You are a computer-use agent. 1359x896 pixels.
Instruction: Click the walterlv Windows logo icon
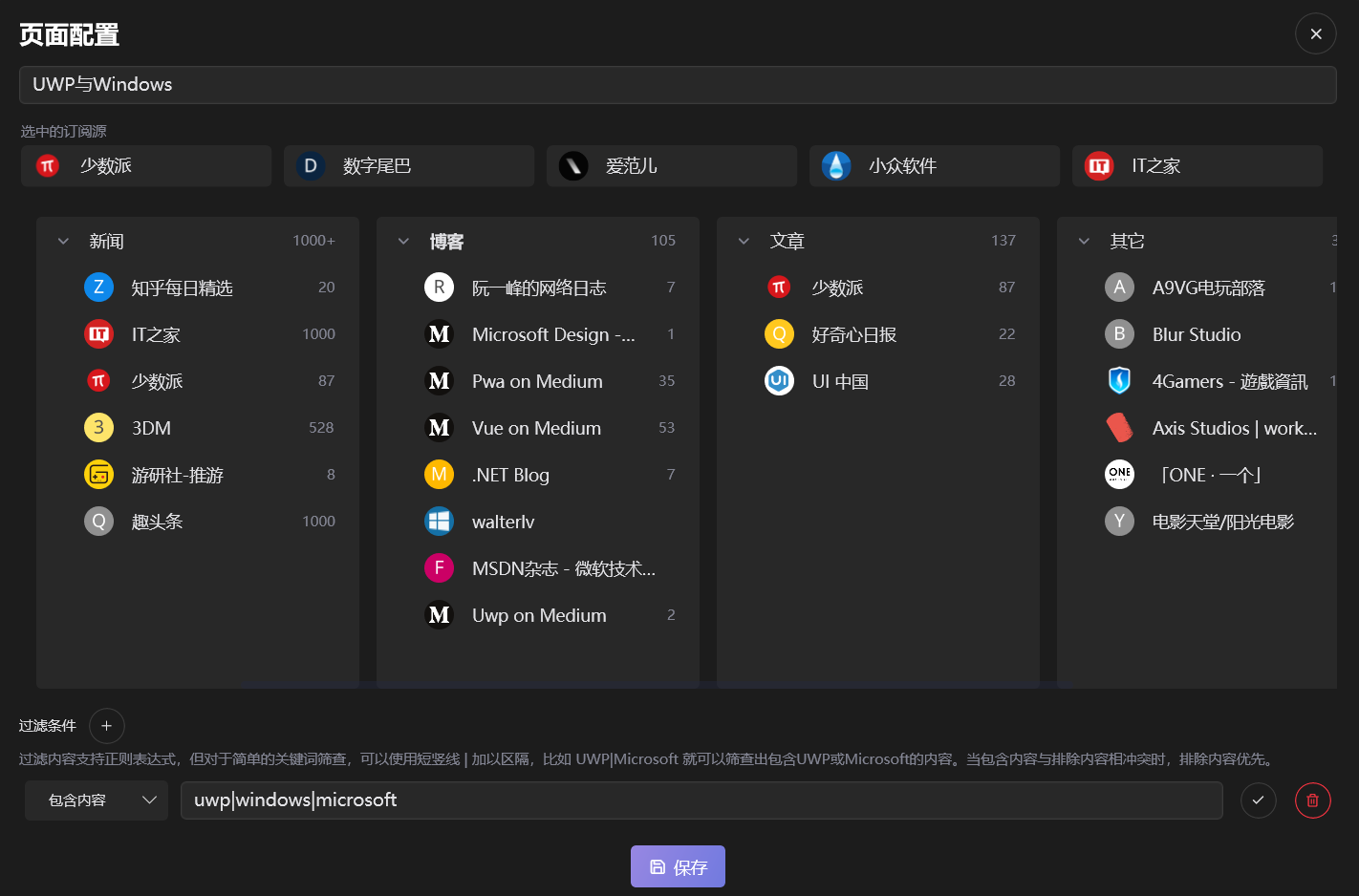[439, 522]
